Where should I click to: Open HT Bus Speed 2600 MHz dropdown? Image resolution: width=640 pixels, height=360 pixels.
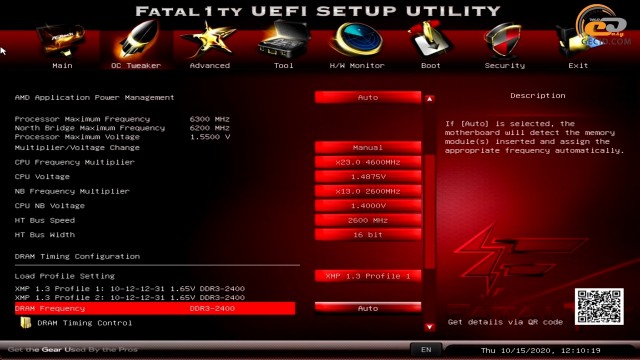pyautogui.click(x=368, y=220)
